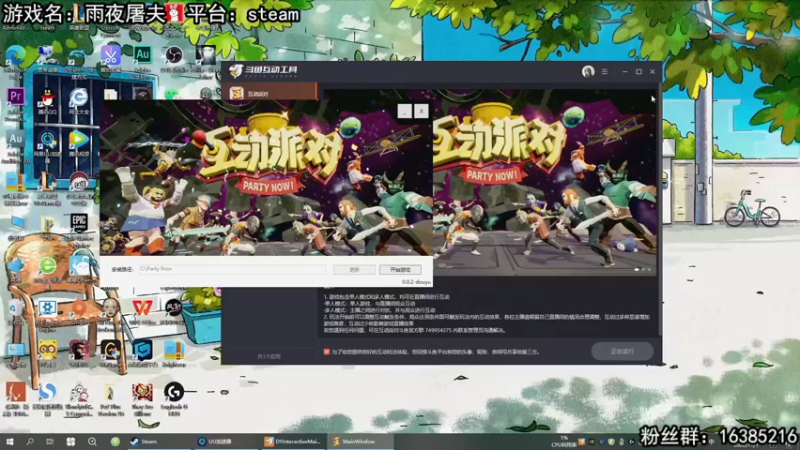Click the install path input field
This screenshot has width=800, height=450.
[x=232, y=269]
